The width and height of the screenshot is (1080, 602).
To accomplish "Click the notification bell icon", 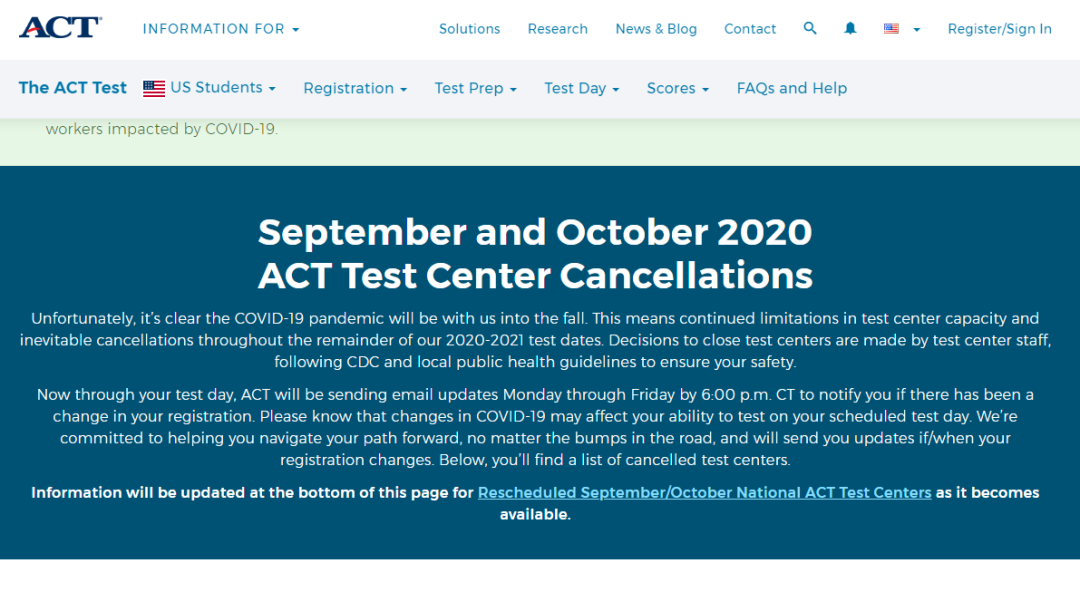I will click(x=850, y=29).
